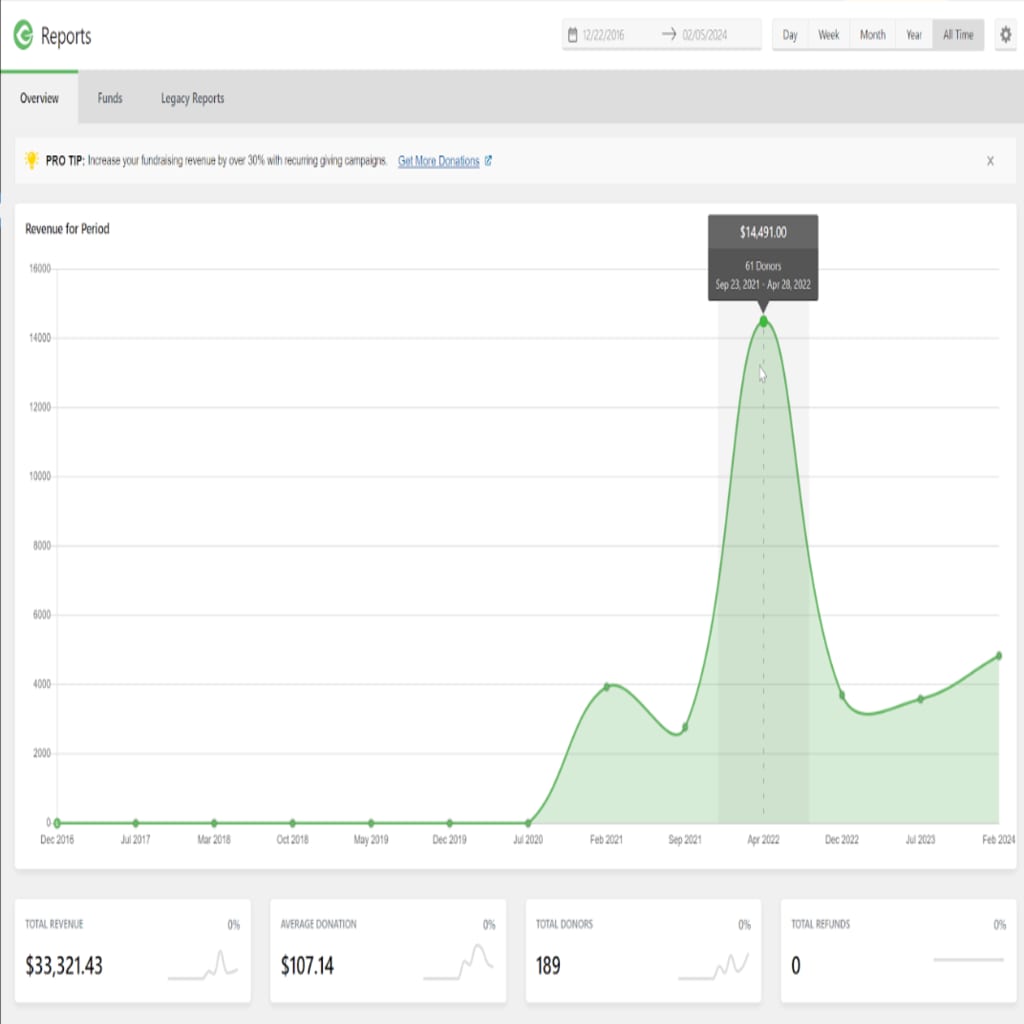Screen dimensions: 1024x1024
Task: Open the Funds tab
Action: pyautogui.click(x=110, y=98)
